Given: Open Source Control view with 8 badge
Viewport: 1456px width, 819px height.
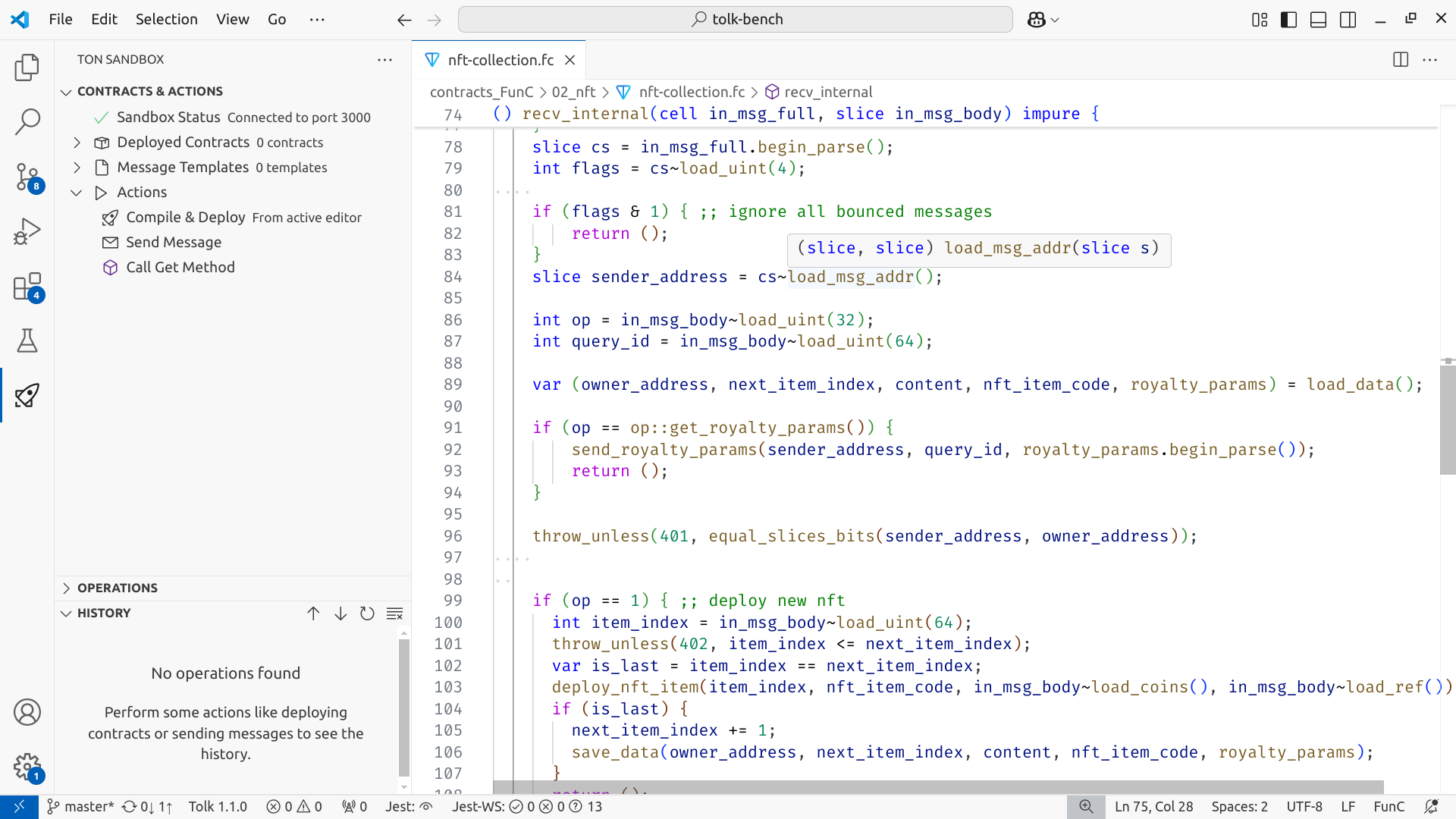Looking at the screenshot, I should pyautogui.click(x=27, y=177).
